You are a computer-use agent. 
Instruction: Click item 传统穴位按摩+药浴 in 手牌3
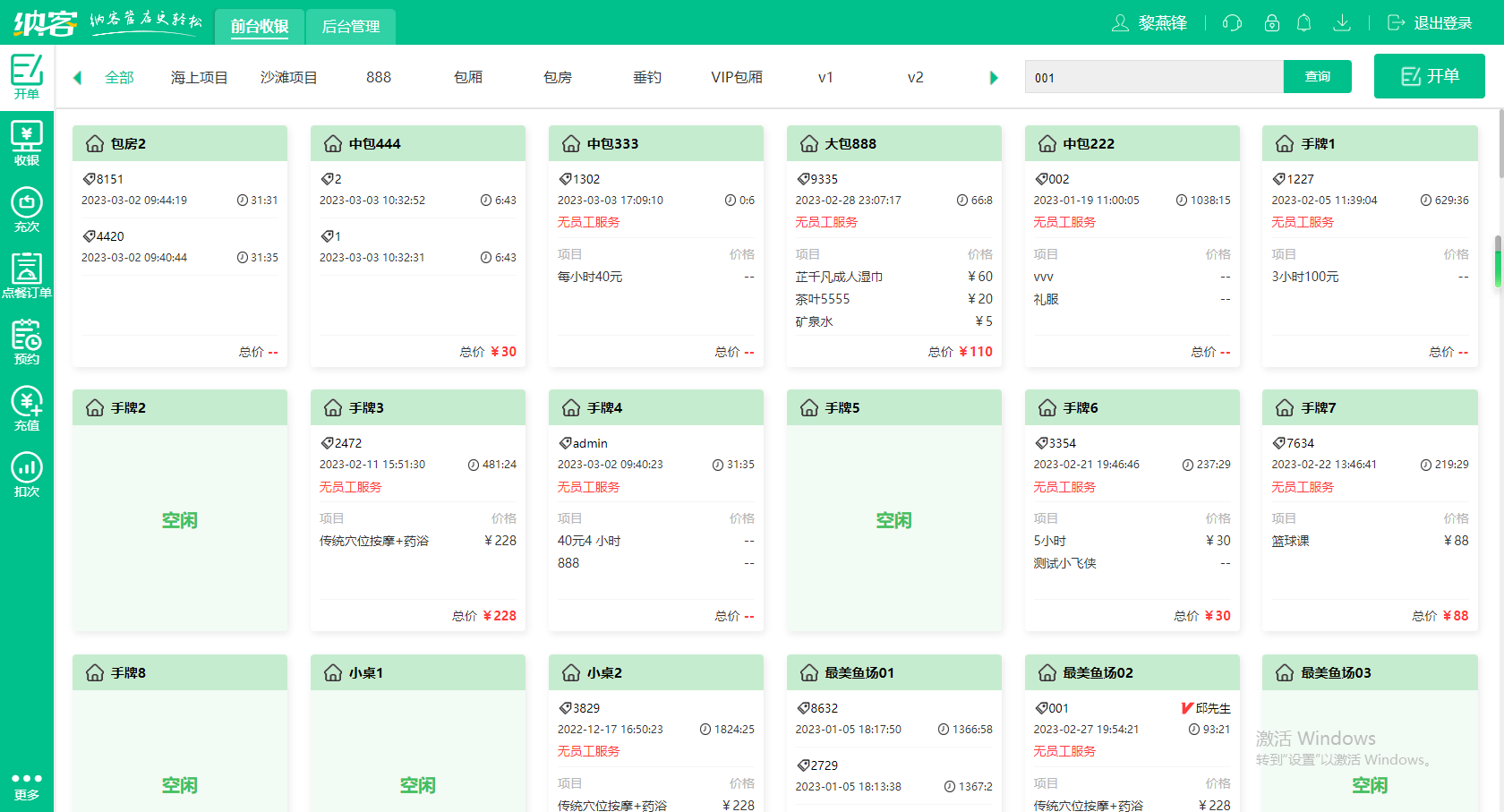(374, 541)
